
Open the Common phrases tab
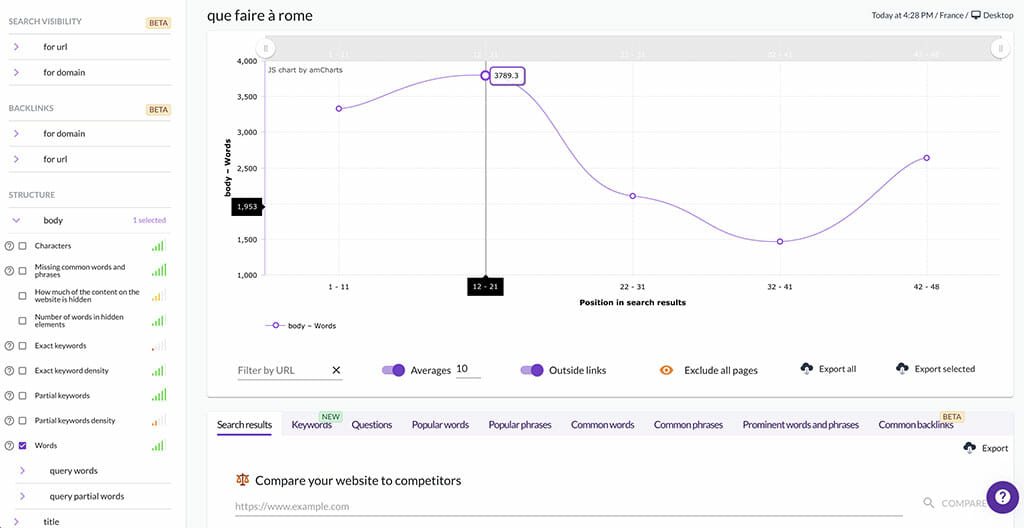(x=688, y=425)
